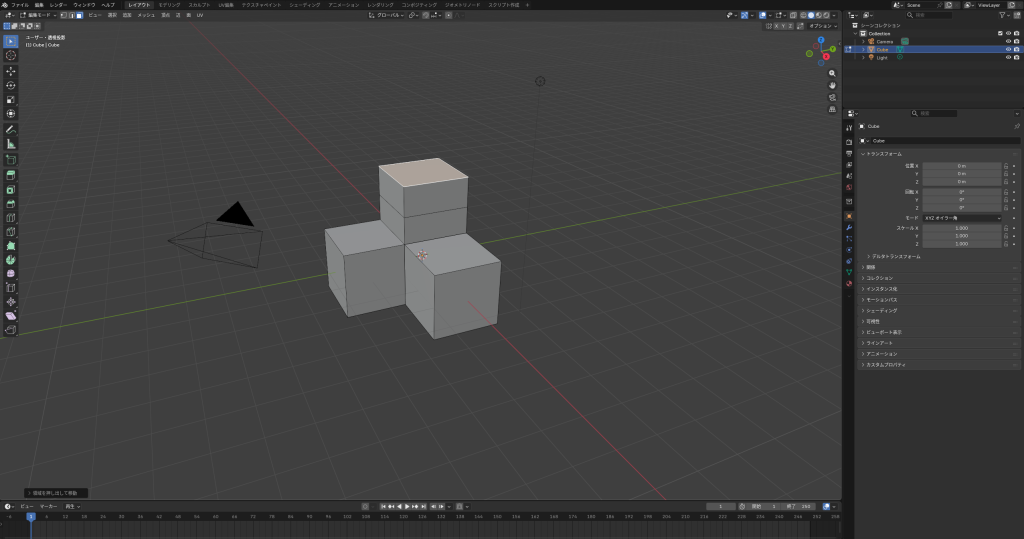Click the outliner filter funnel icon
This screenshot has height=539, width=1024.
click(x=1002, y=15)
